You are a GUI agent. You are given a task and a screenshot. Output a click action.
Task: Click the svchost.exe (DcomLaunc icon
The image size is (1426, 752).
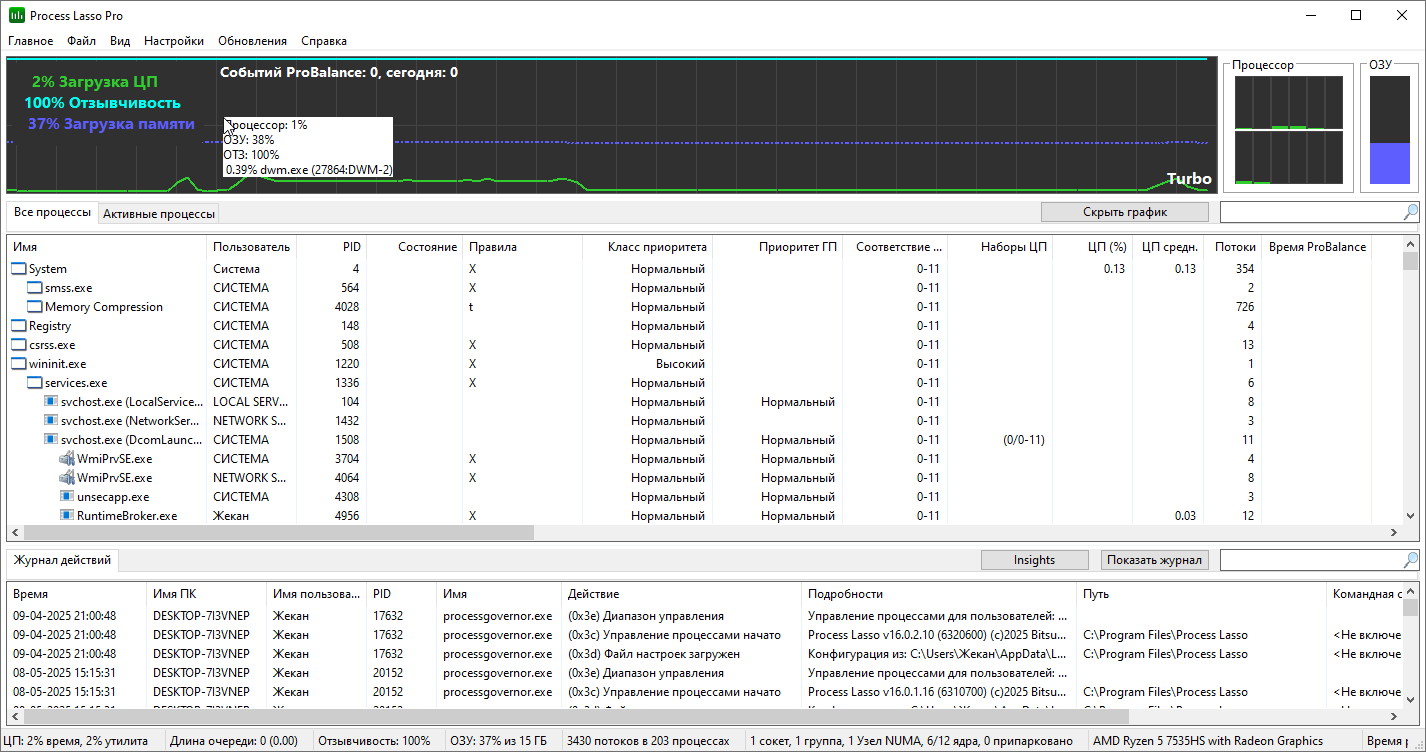[51, 440]
